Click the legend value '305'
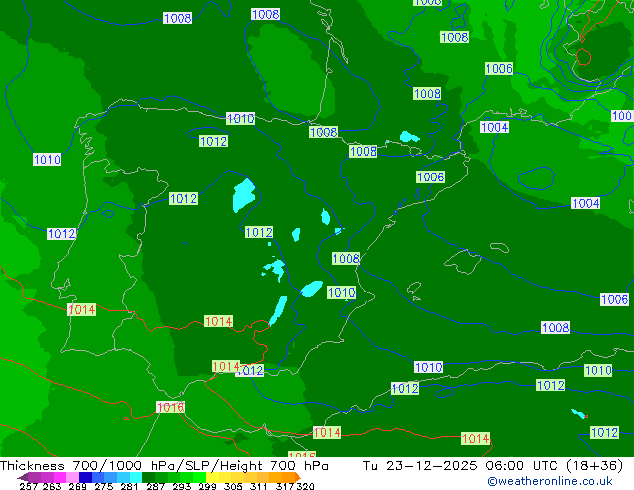 coord(233,486)
